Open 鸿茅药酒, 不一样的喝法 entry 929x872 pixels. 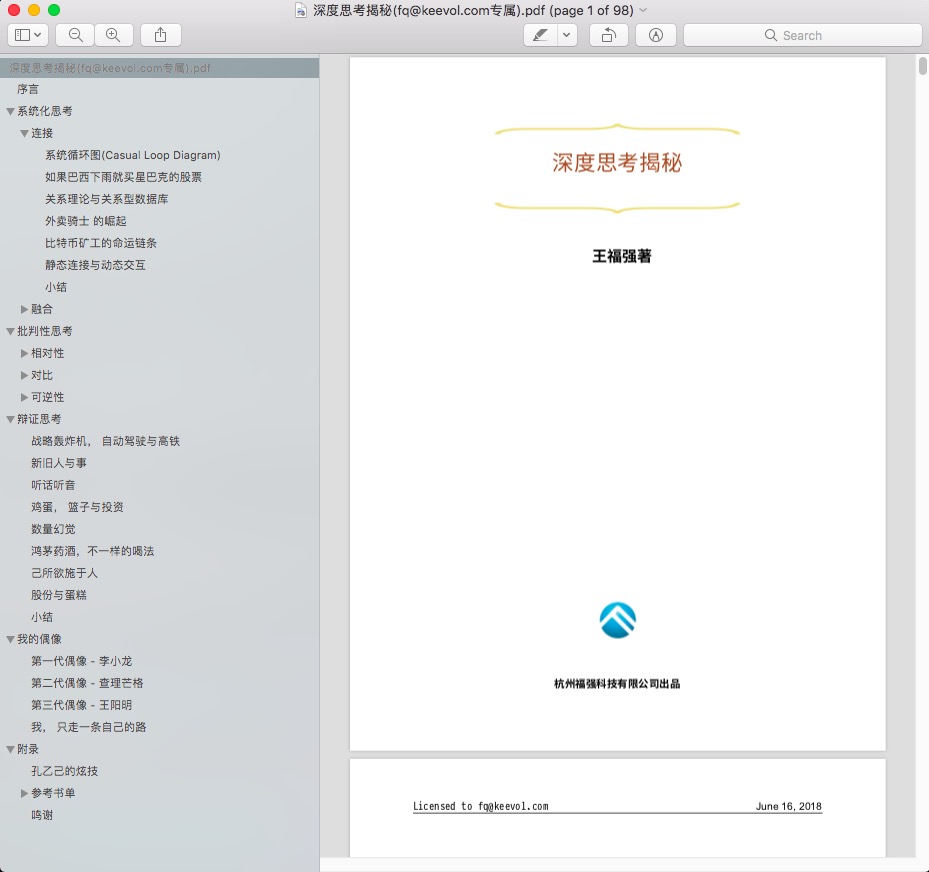tap(92, 551)
